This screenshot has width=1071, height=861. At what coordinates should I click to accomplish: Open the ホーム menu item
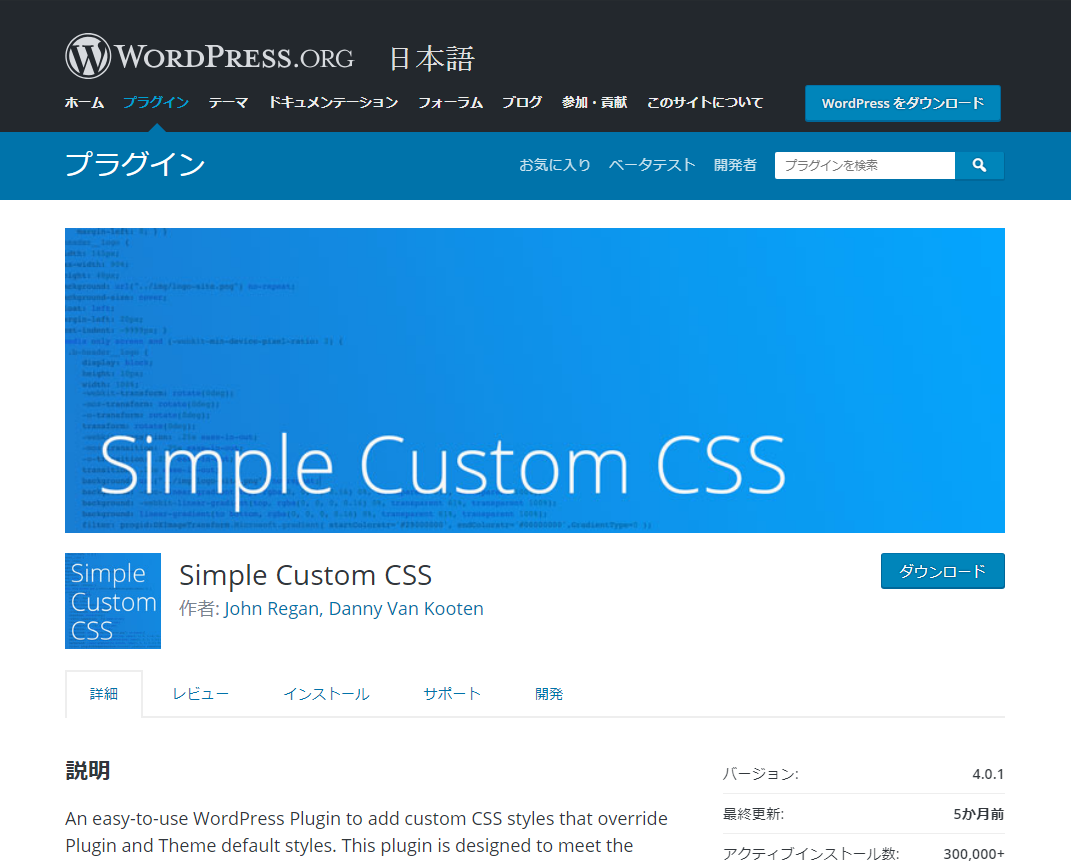click(84, 102)
